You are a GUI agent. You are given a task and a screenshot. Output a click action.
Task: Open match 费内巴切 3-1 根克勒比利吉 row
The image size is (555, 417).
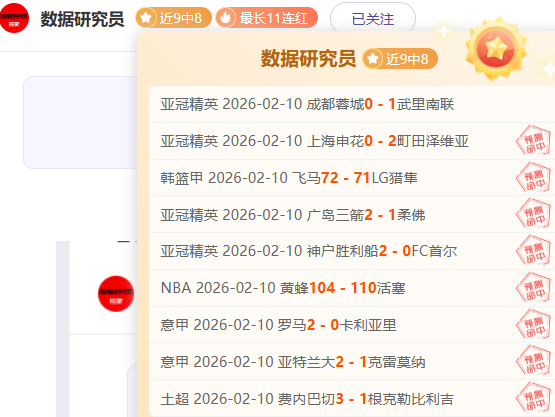pos(352,399)
